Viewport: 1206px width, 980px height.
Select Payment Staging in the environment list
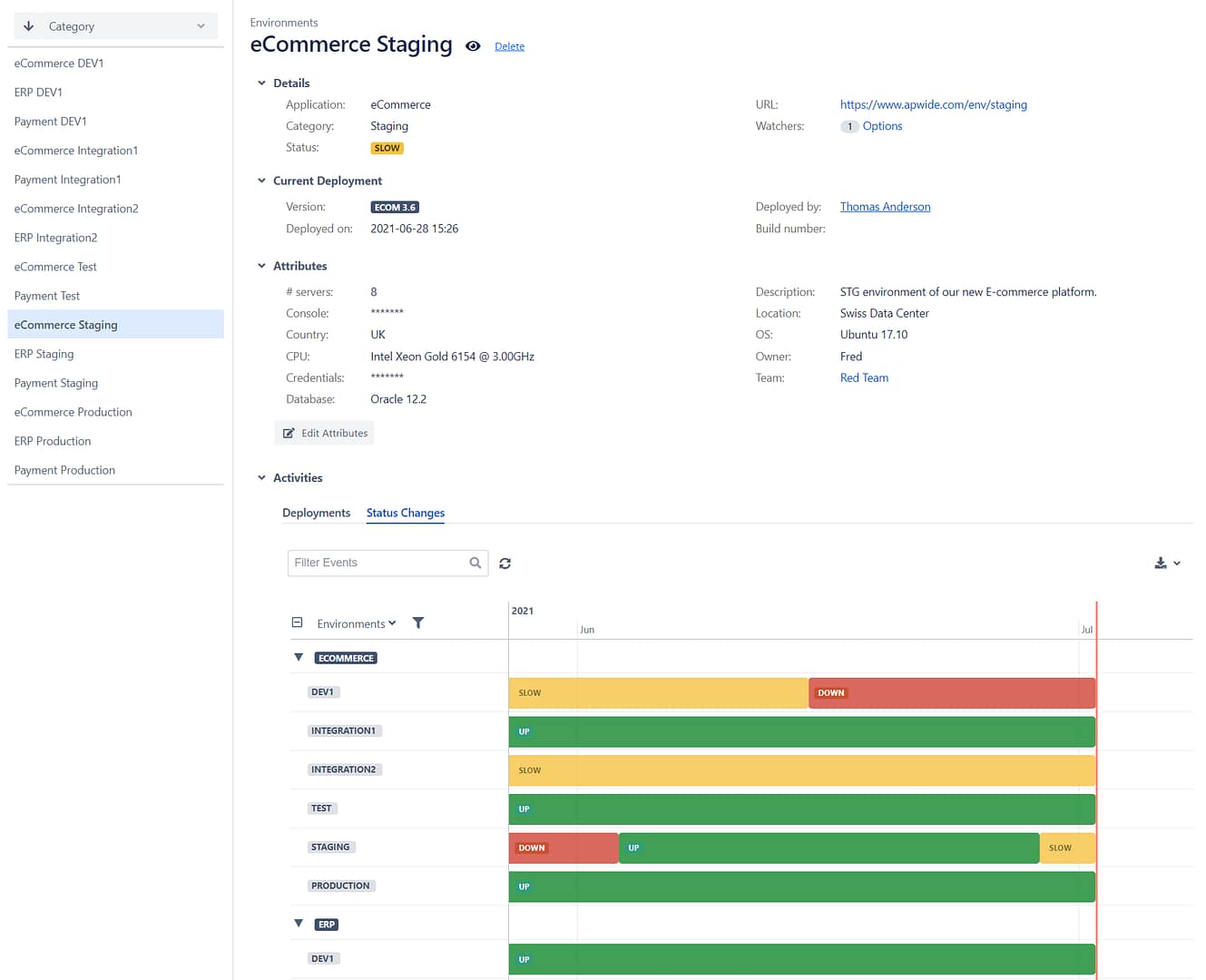[55, 382]
